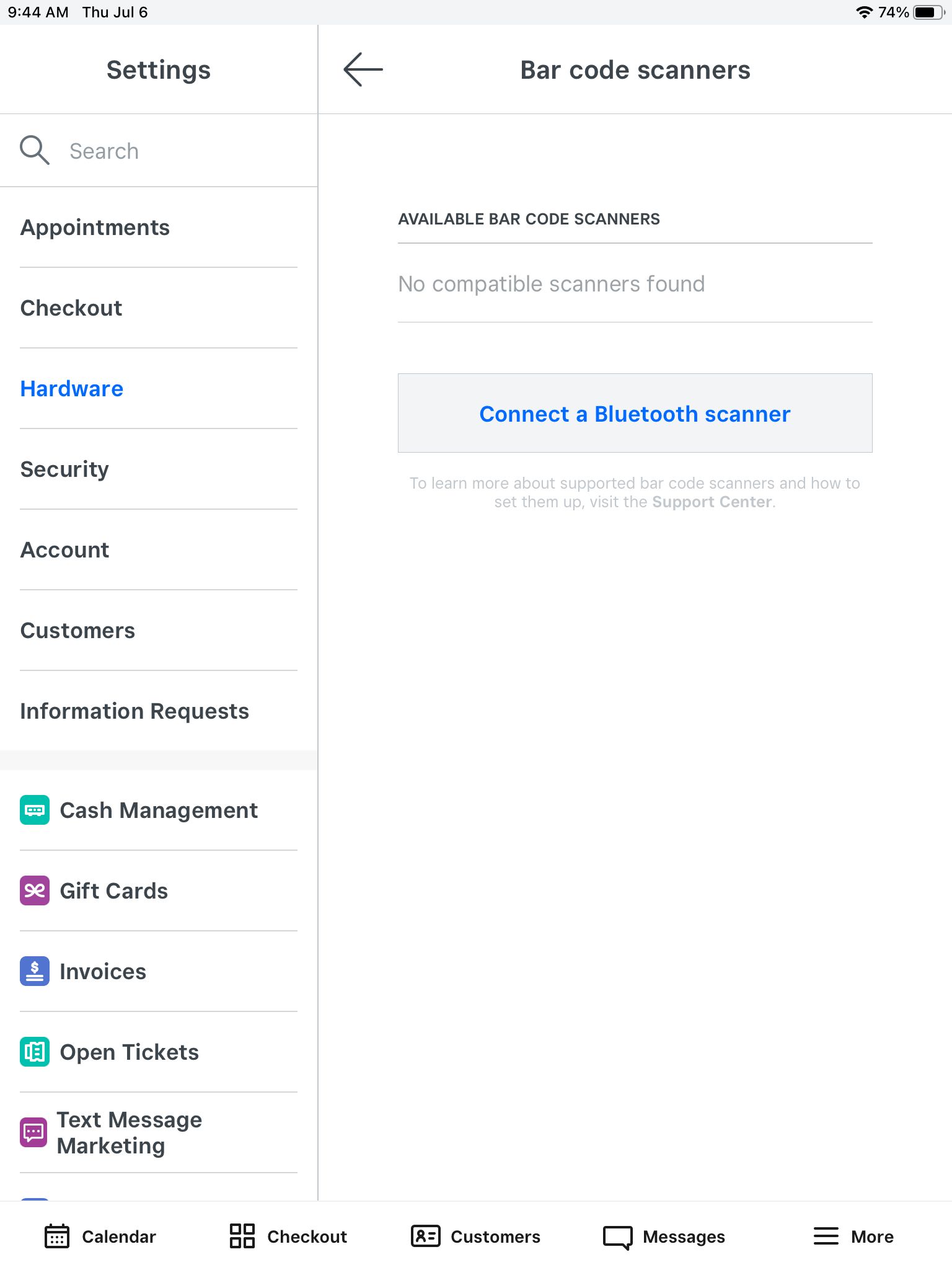Click the search magnifier icon

click(35, 150)
